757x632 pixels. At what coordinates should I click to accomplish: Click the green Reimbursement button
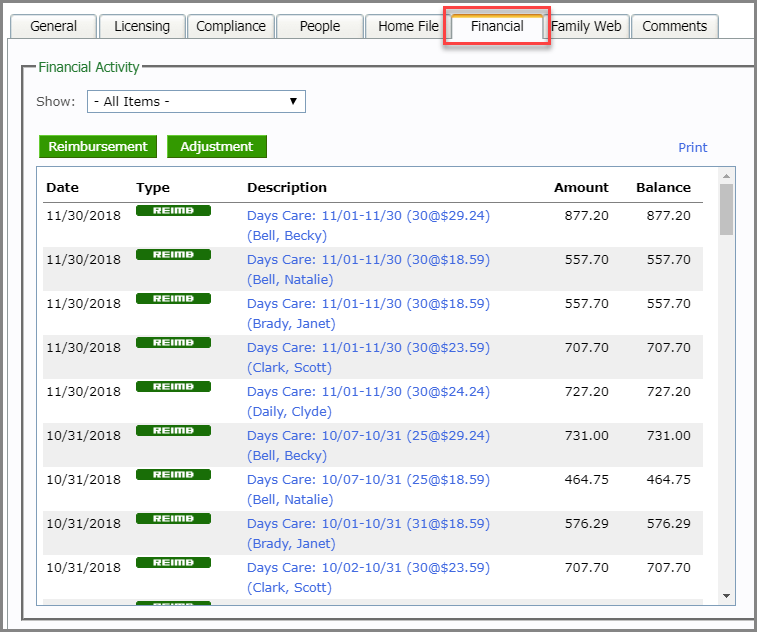[x=98, y=146]
